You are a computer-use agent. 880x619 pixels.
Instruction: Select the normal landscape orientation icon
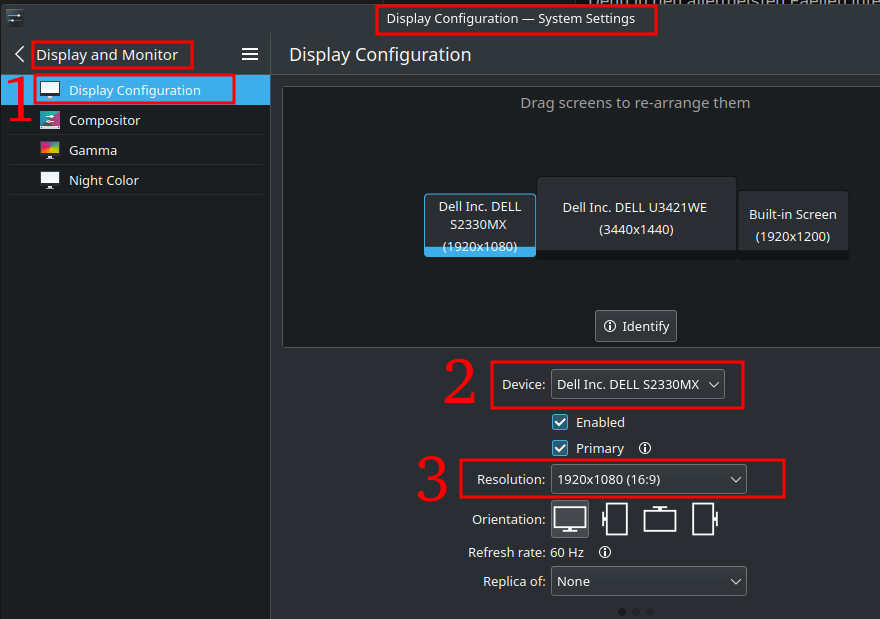pyautogui.click(x=570, y=519)
